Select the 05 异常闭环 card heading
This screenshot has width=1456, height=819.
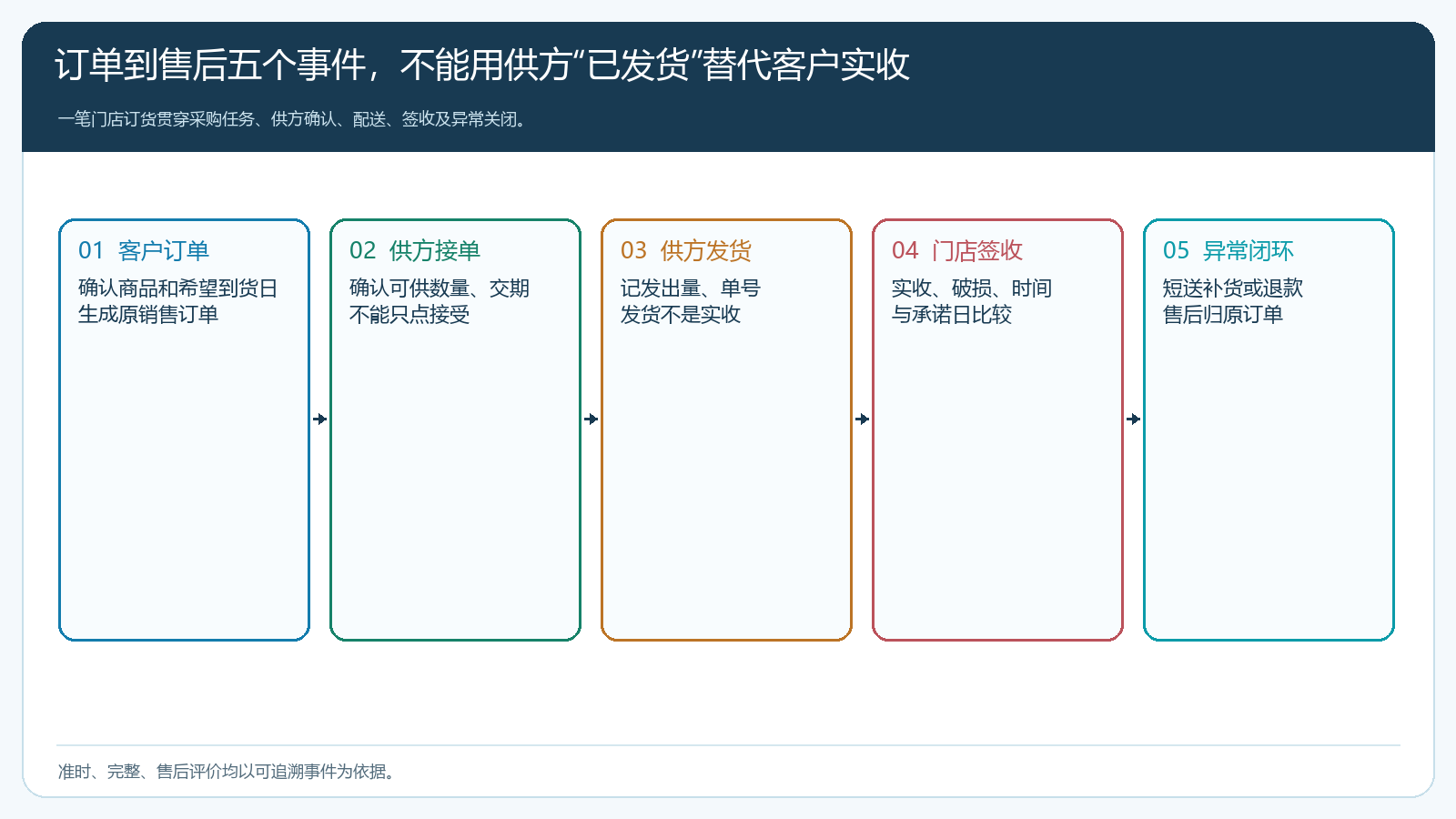(x=1228, y=250)
